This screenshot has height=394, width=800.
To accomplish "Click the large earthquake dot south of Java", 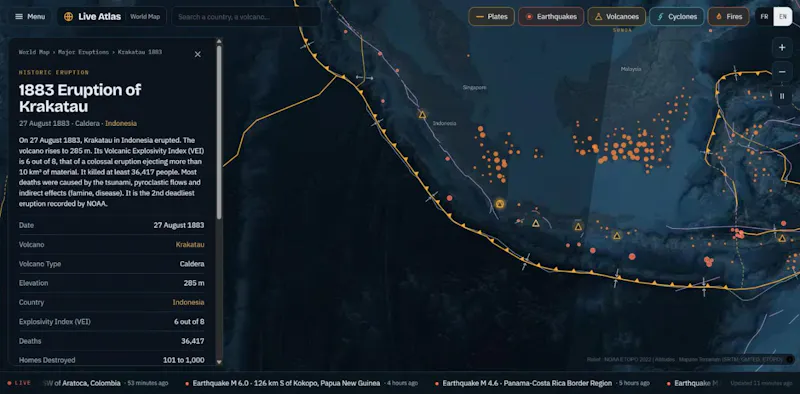I will click(x=632, y=257).
